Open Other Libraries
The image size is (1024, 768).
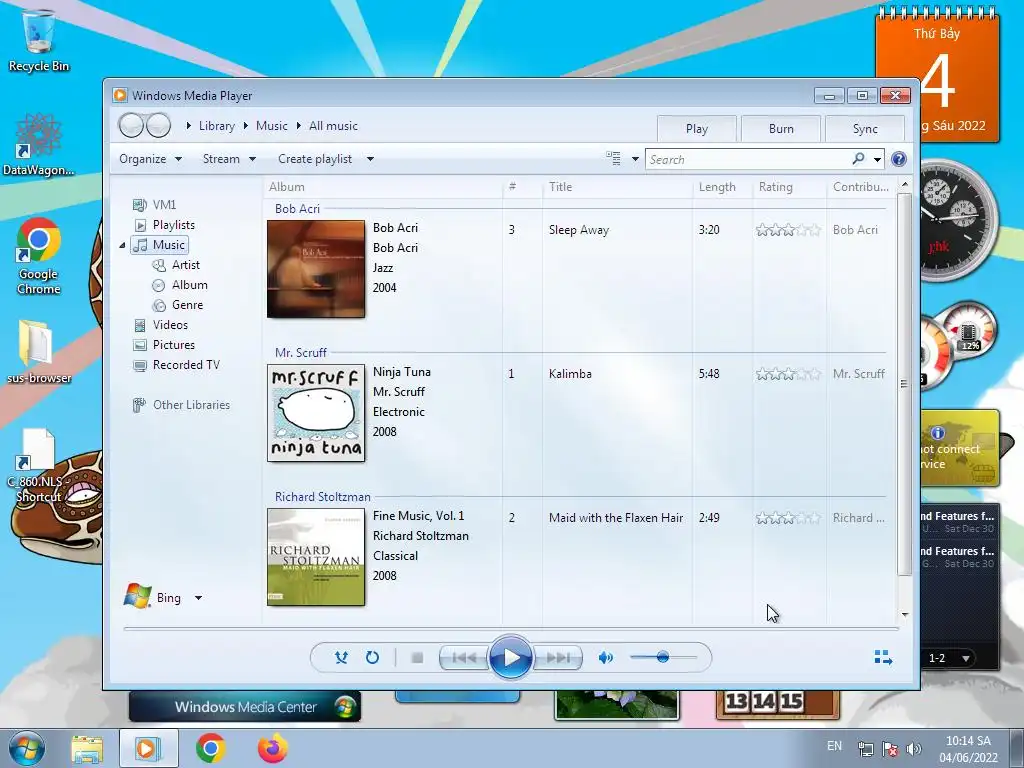(182, 405)
